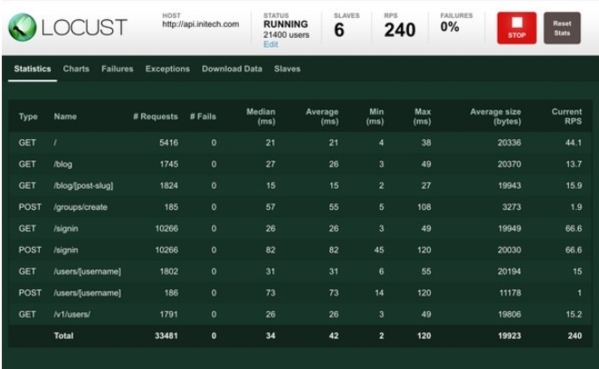Sort by Current RPS column header
The width and height of the screenshot is (599, 369).
(567, 117)
